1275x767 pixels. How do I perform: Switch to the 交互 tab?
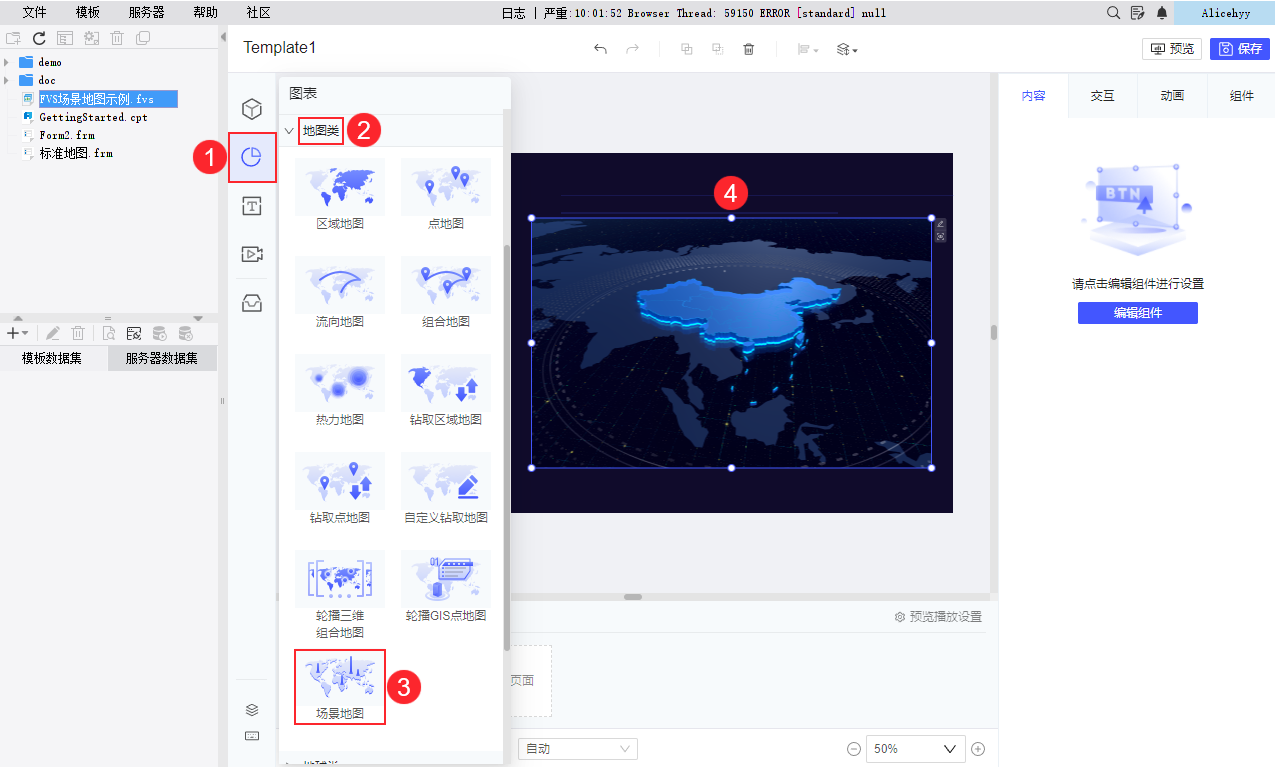tap(1102, 96)
